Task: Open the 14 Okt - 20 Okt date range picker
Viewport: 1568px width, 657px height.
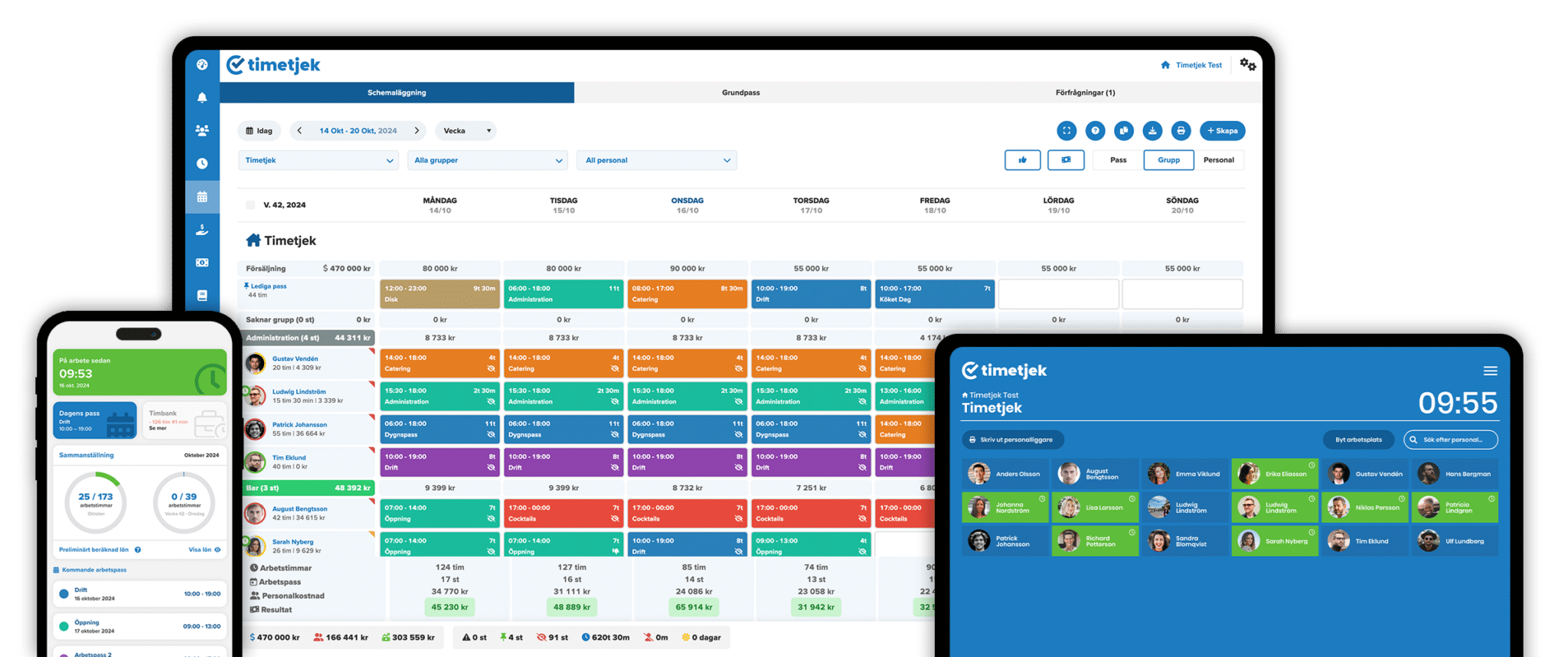Action: tap(358, 131)
